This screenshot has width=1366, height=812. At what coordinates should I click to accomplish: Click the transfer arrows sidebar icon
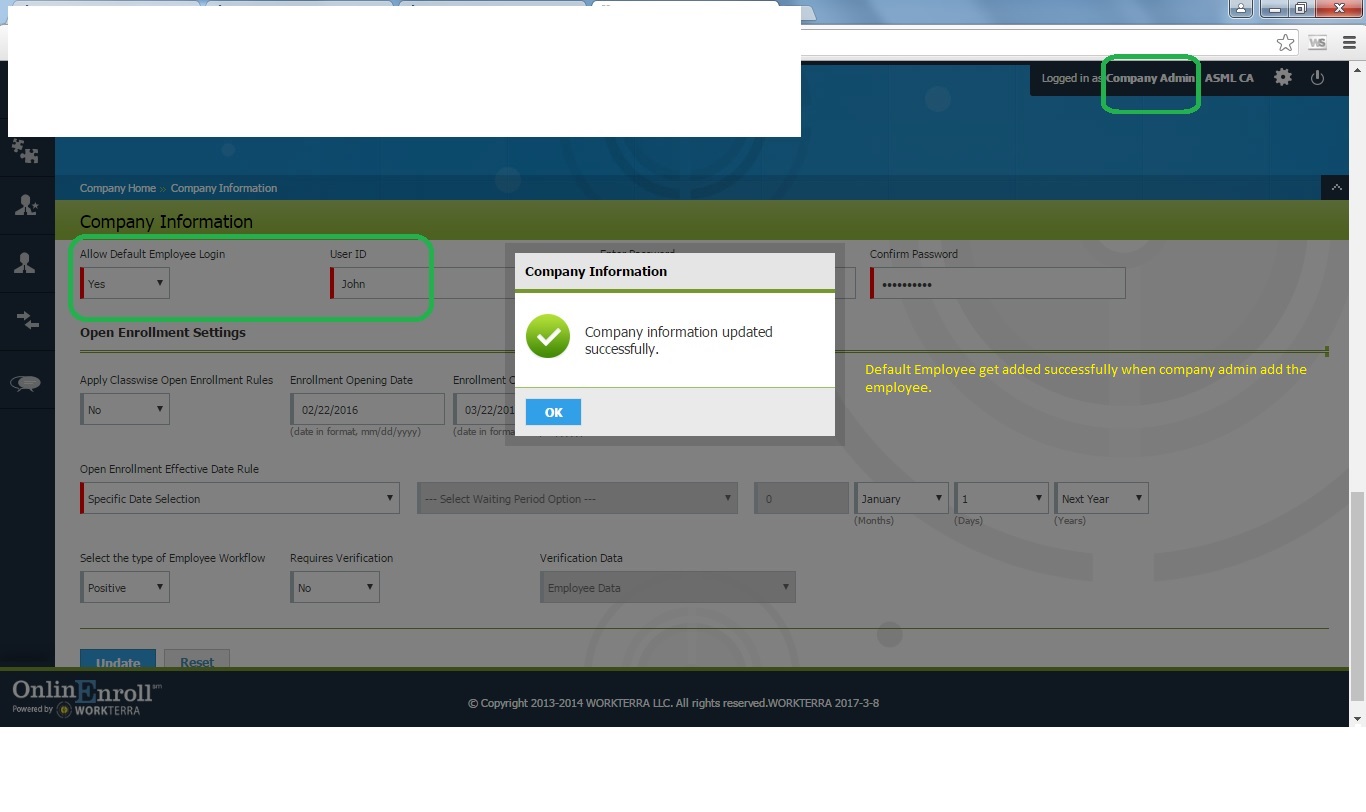coord(27,321)
